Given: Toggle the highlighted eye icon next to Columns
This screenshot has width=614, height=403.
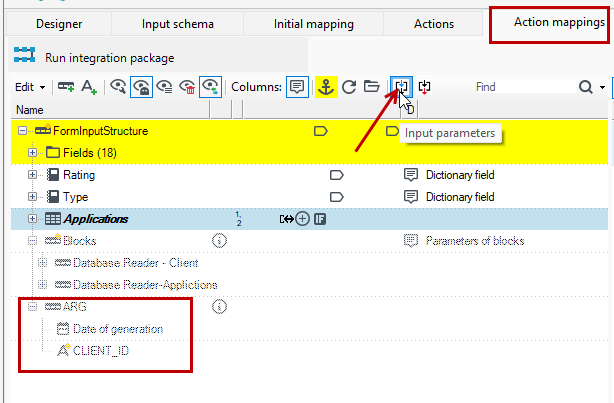Looking at the screenshot, I should click(x=211, y=87).
